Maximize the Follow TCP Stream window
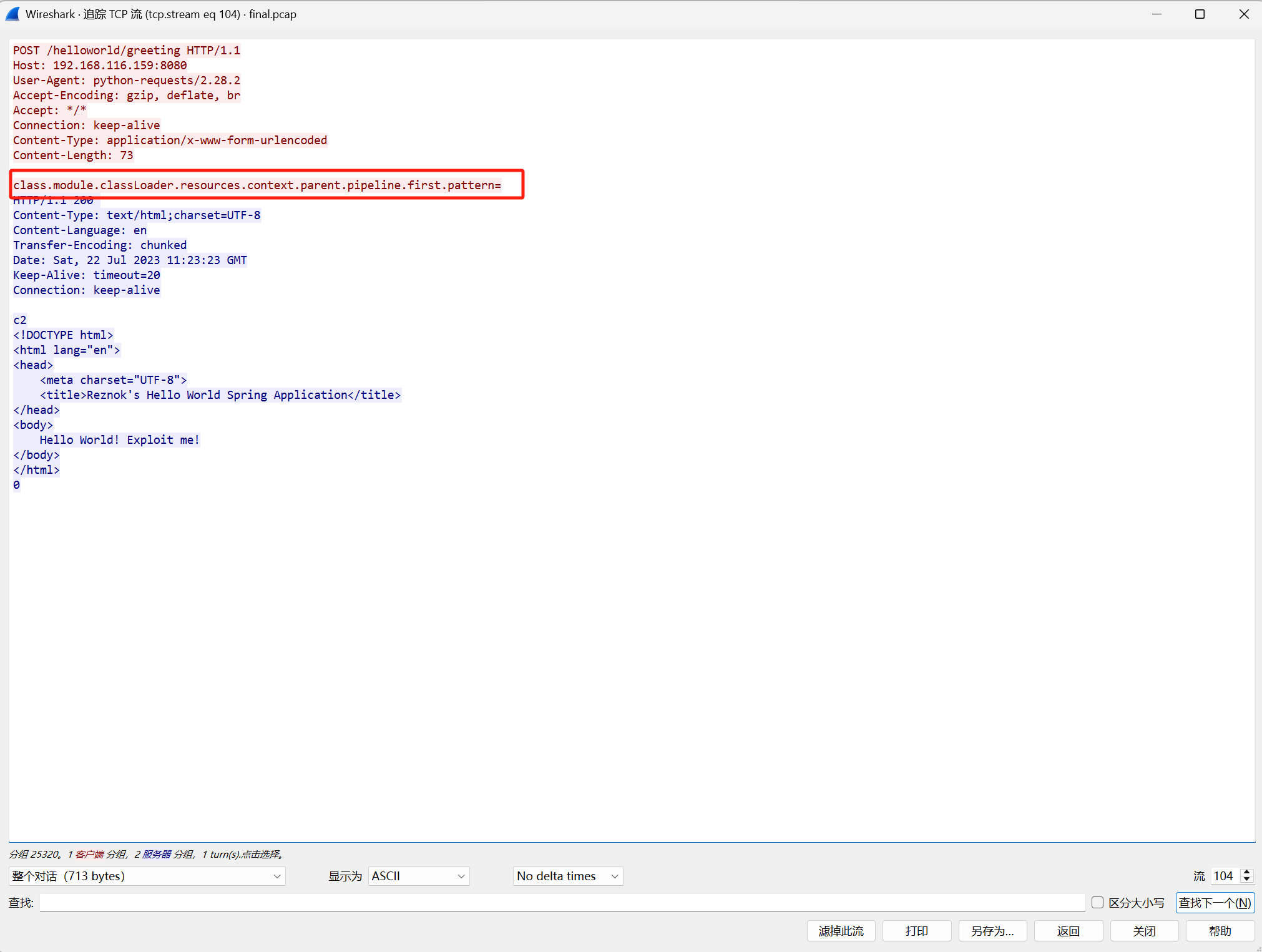 point(1200,14)
